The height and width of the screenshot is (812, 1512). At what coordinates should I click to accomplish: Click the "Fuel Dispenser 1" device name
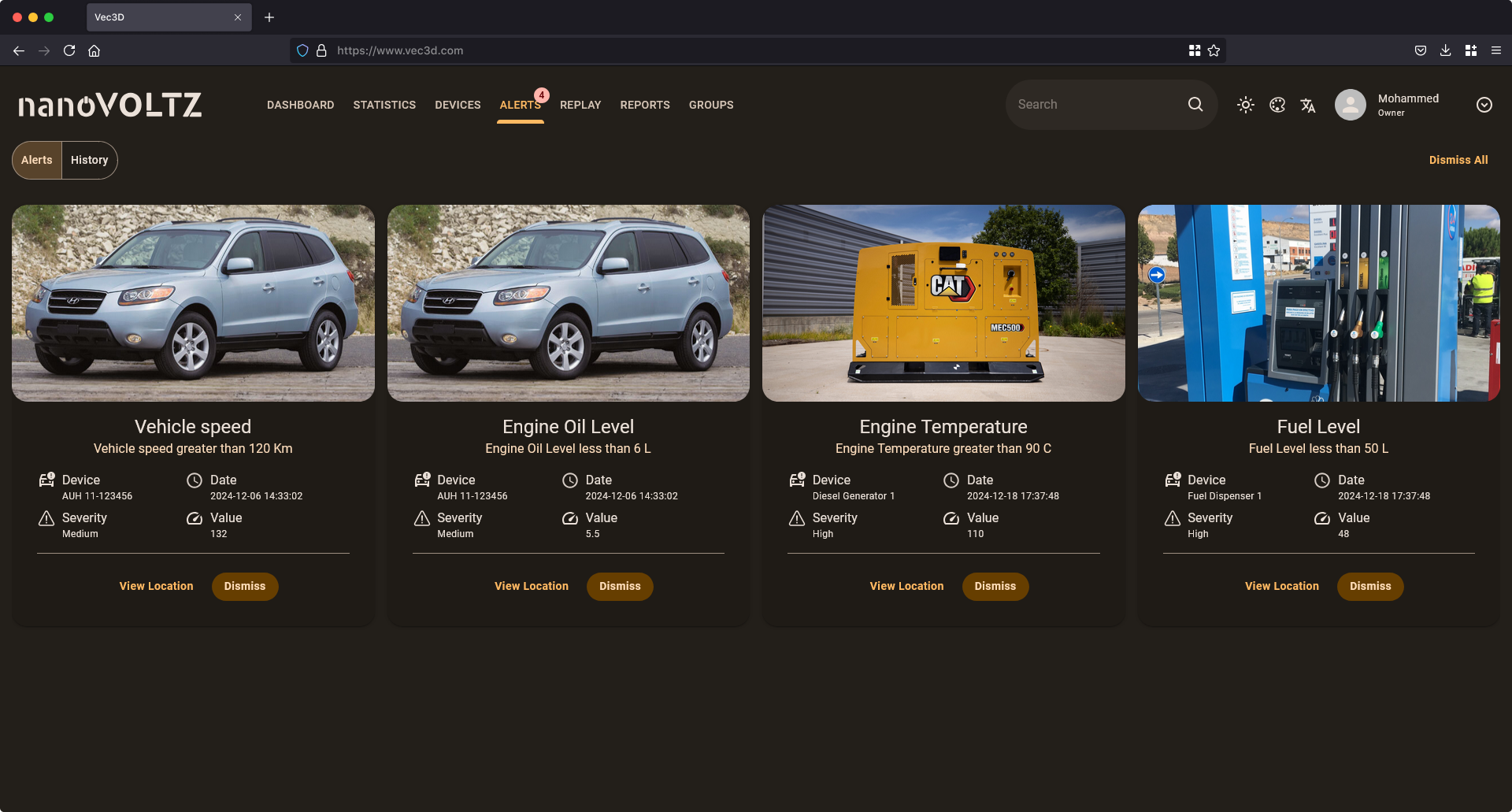[x=1225, y=496]
